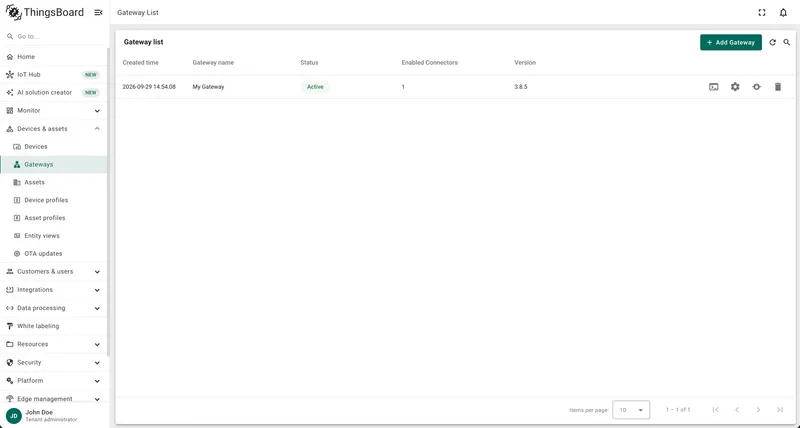Viewport: 800px width, 428px height.
Task: Sort by Created time column header
Action: (140, 63)
